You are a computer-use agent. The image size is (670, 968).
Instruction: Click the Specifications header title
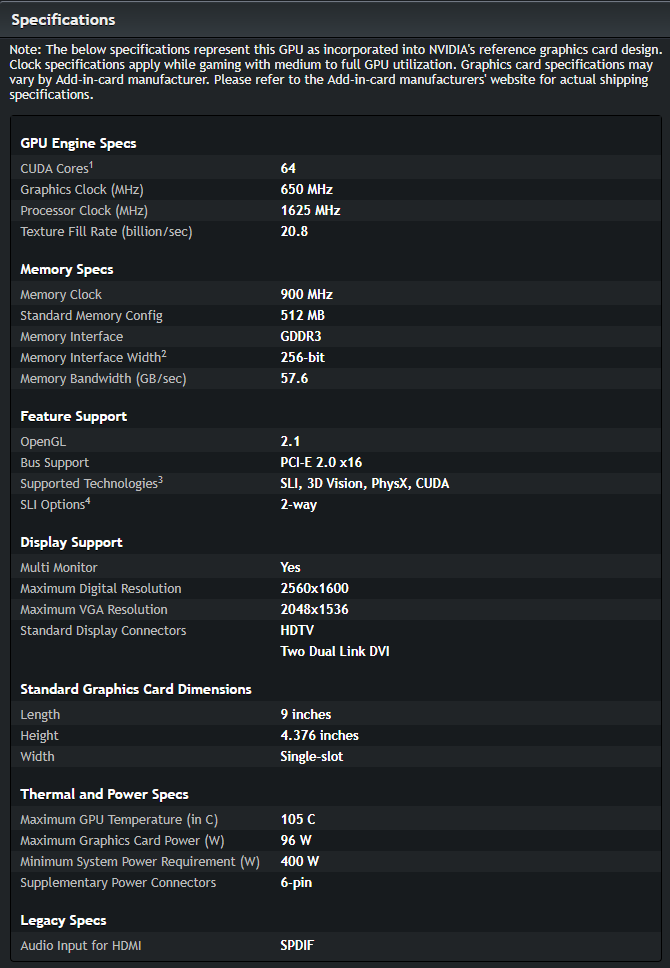click(x=63, y=20)
